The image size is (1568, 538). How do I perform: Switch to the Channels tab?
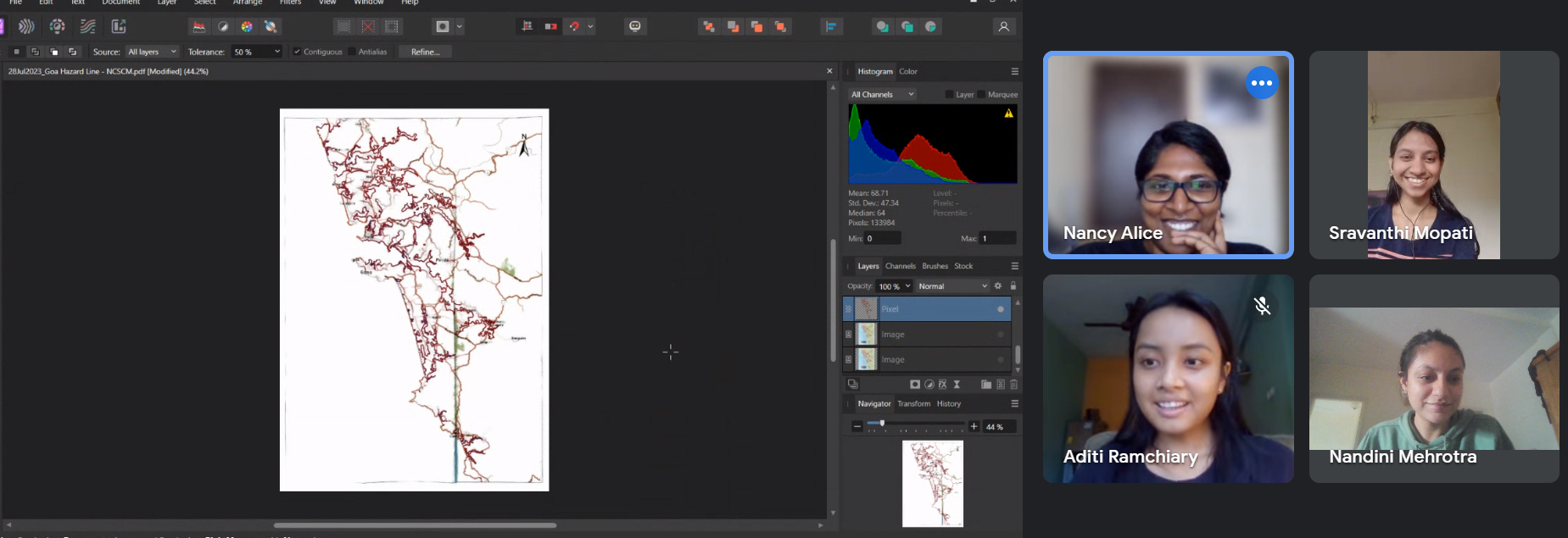coord(901,266)
